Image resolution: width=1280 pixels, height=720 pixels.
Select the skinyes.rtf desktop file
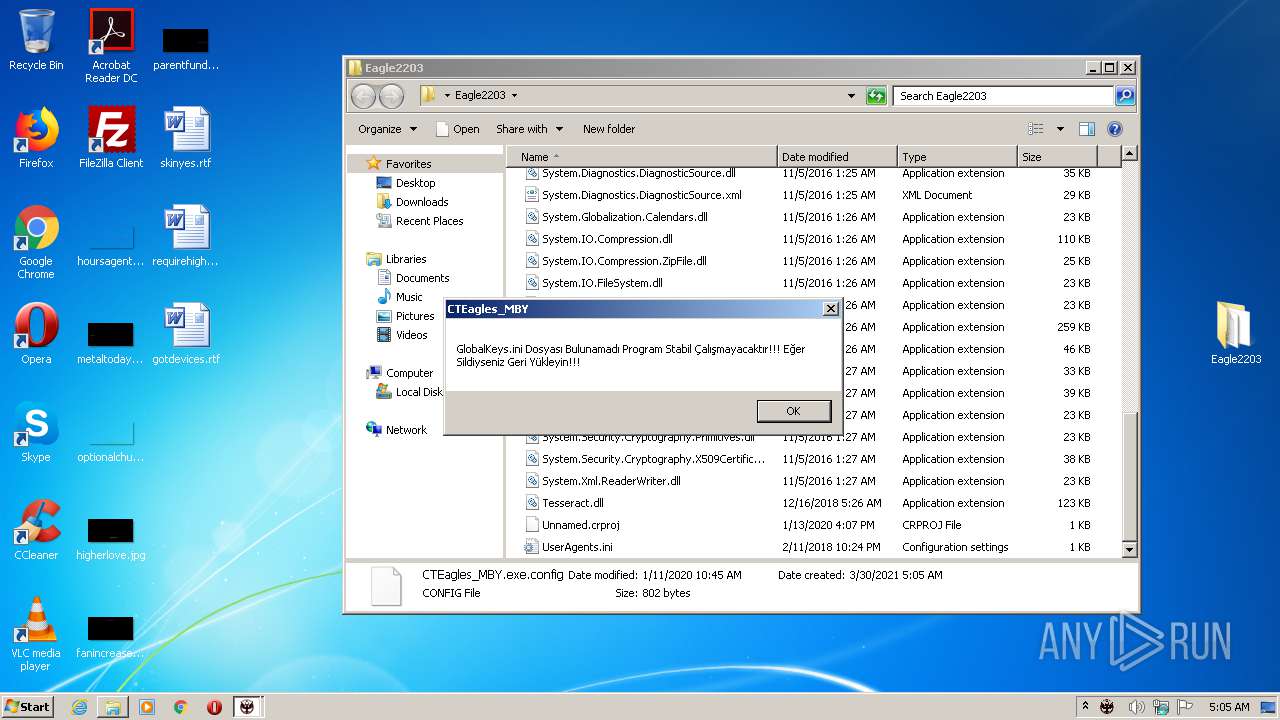click(186, 138)
